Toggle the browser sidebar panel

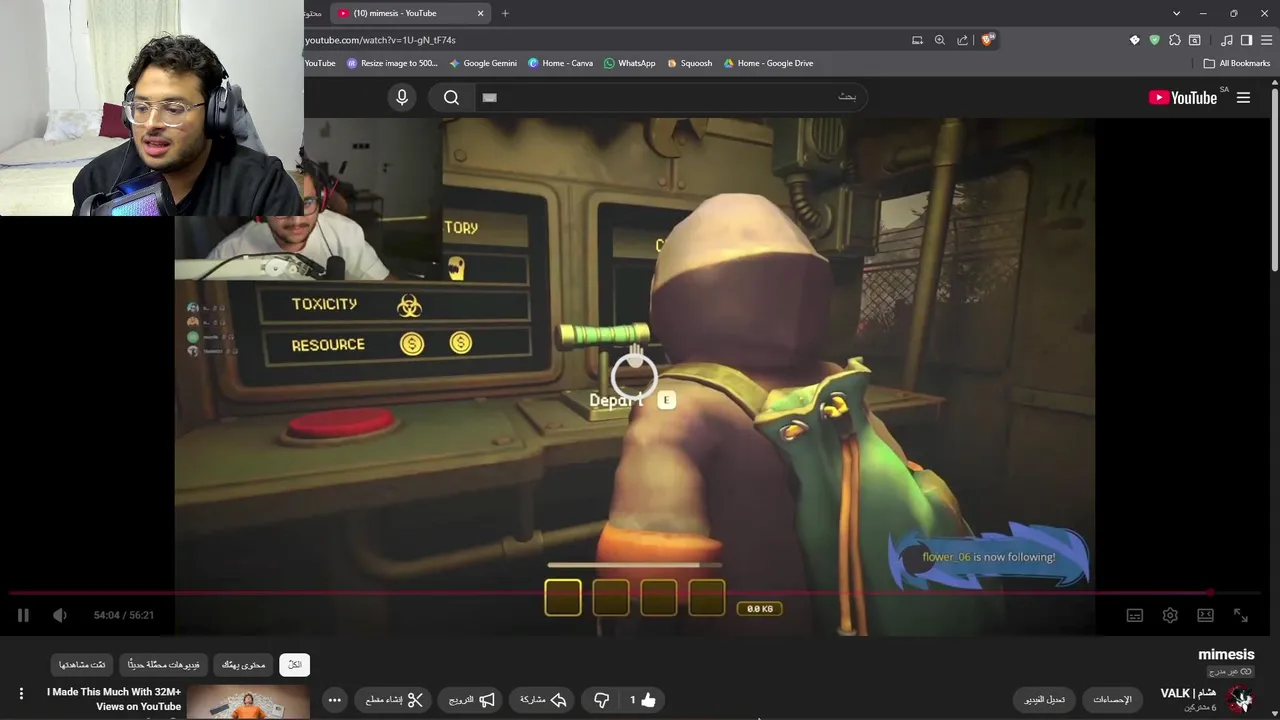[x=1246, y=40]
